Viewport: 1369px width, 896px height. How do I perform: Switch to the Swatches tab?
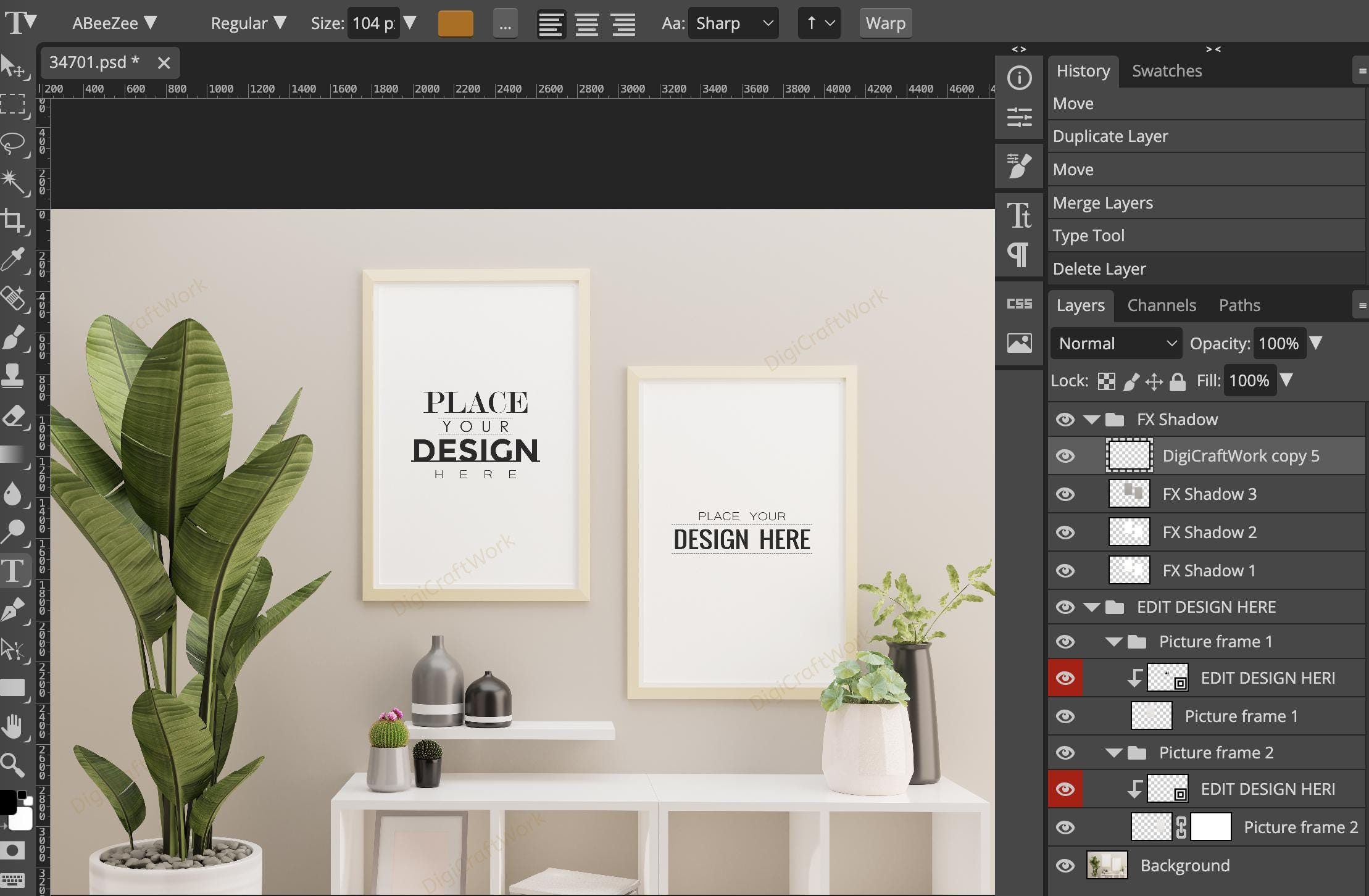[1167, 71]
